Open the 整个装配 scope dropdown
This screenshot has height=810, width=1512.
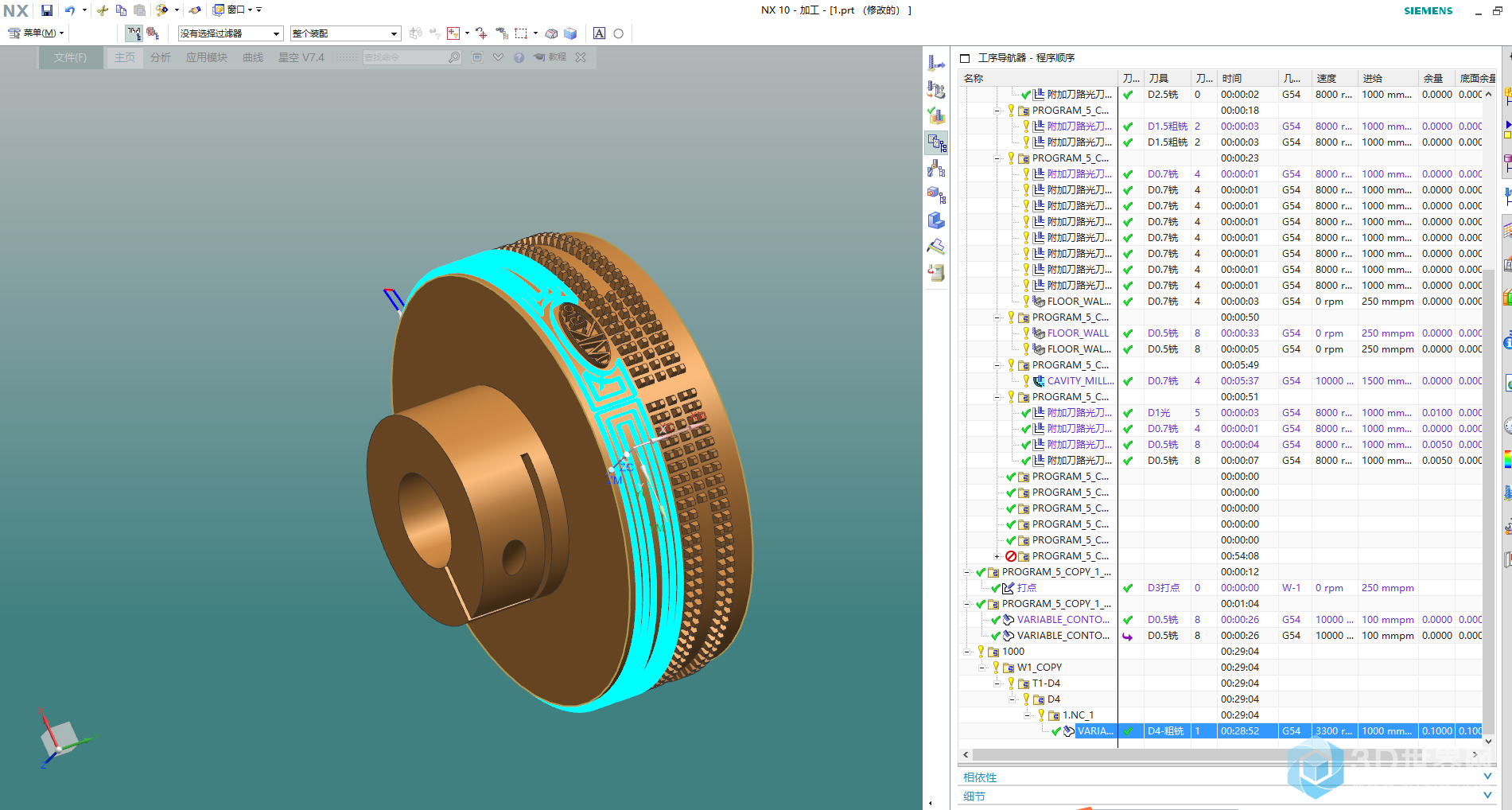[x=345, y=33]
